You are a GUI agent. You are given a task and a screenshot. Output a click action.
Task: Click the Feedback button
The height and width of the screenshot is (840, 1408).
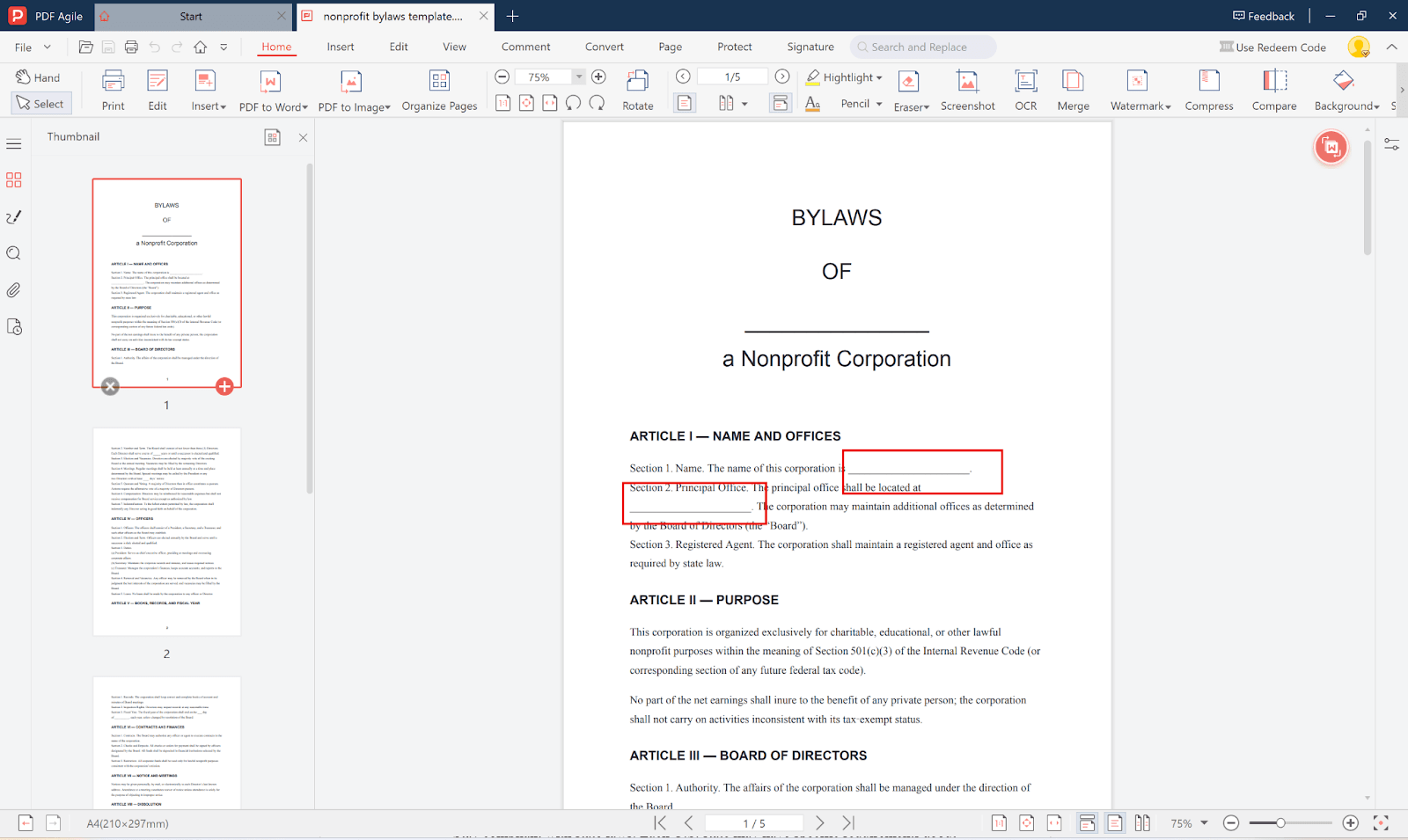(1264, 16)
